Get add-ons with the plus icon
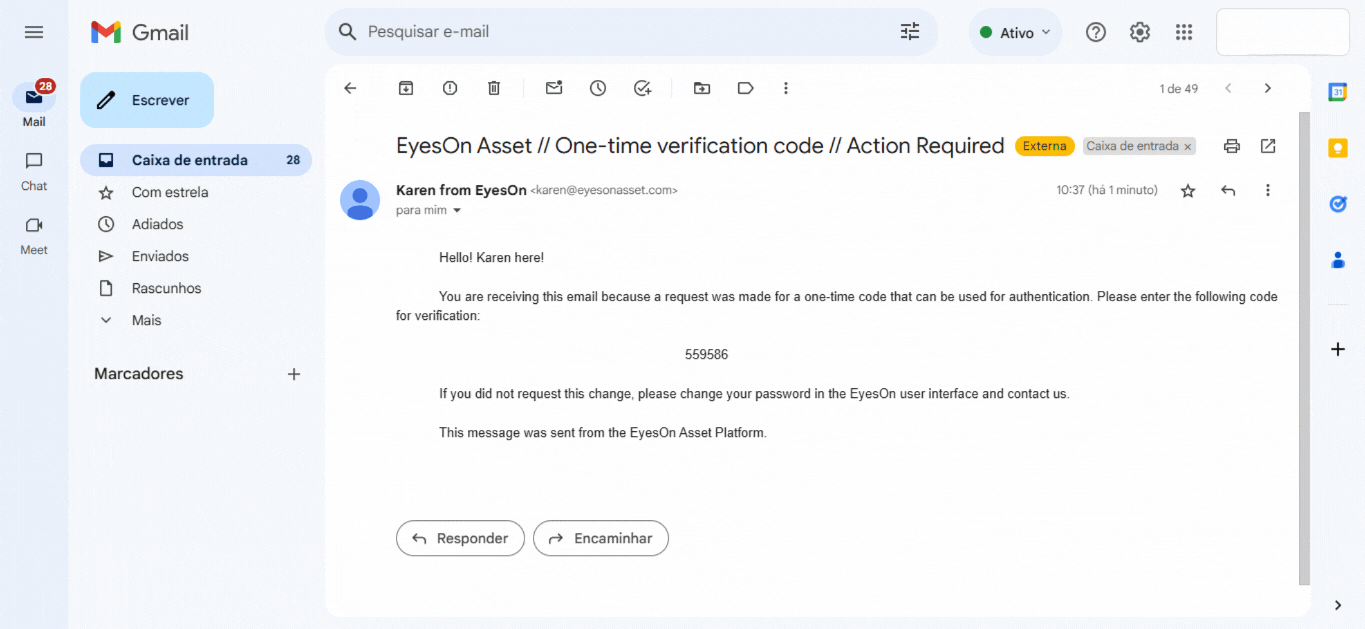Screen dimensions: 1365x629 click(1338, 349)
